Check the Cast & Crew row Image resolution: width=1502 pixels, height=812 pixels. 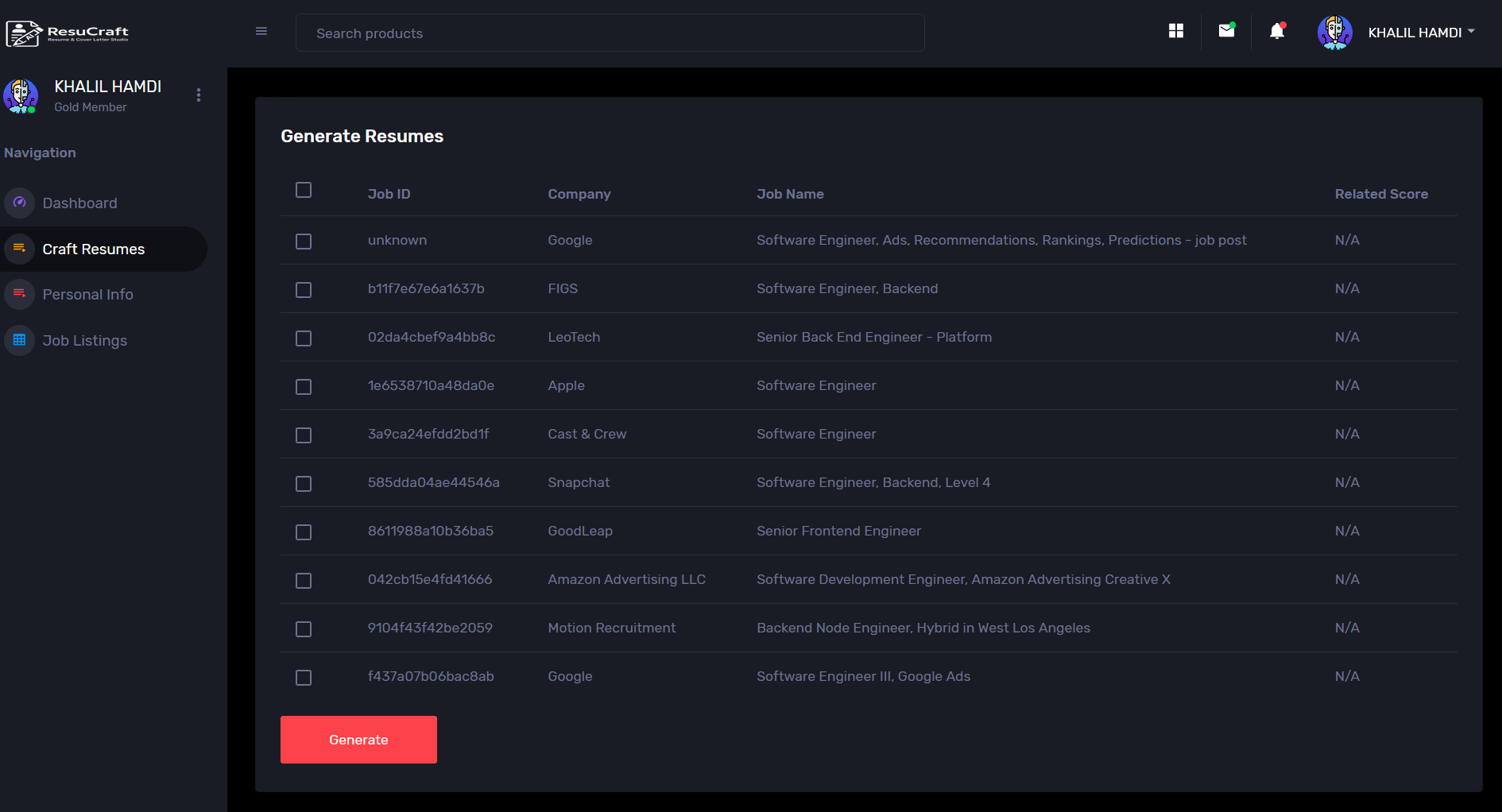(304, 435)
